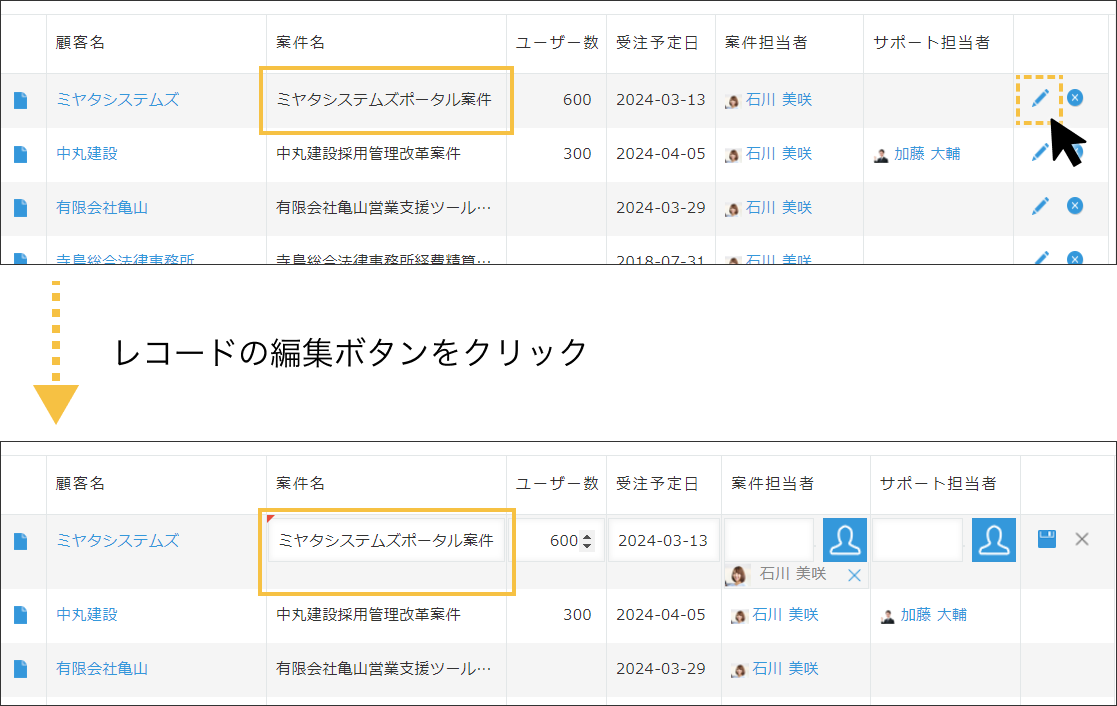
Task: Click the ミヤタシステムズポータル案件 name input field
Action: [x=385, y=538]
